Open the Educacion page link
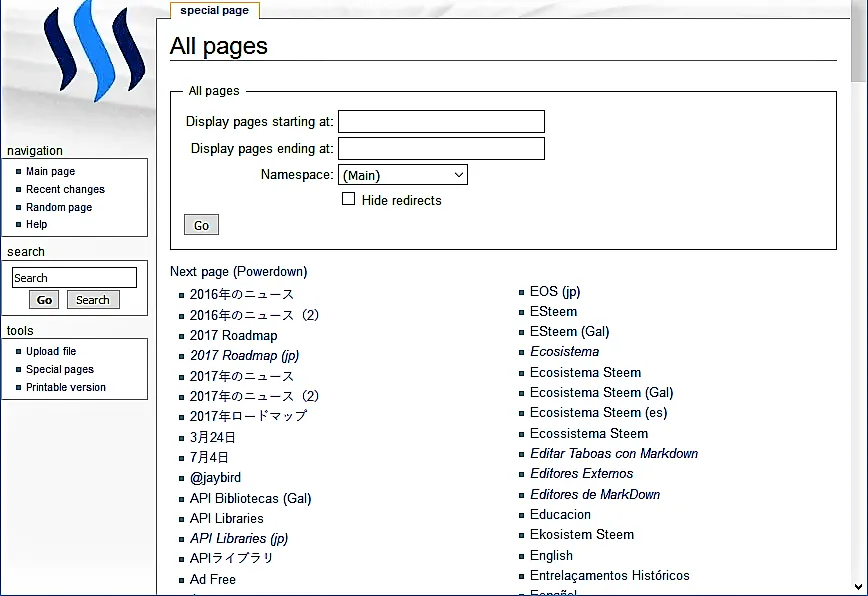Image resolution: width=868 pixels, height=596 pixels. point(560,515)
